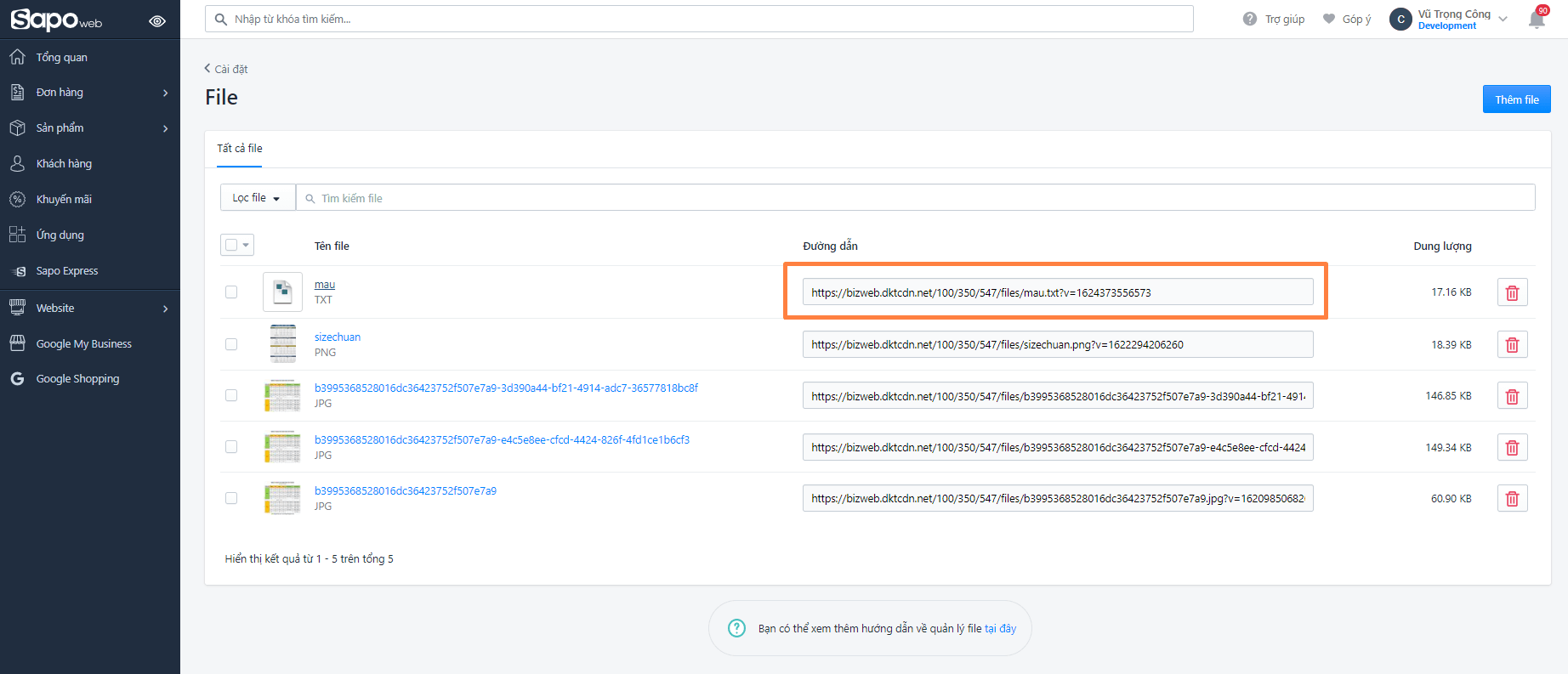Open file link b3995368528016dc36423752f507e7a9
Image resolution: width=1568 pixels, height=674 pixels.
point(406,491)
